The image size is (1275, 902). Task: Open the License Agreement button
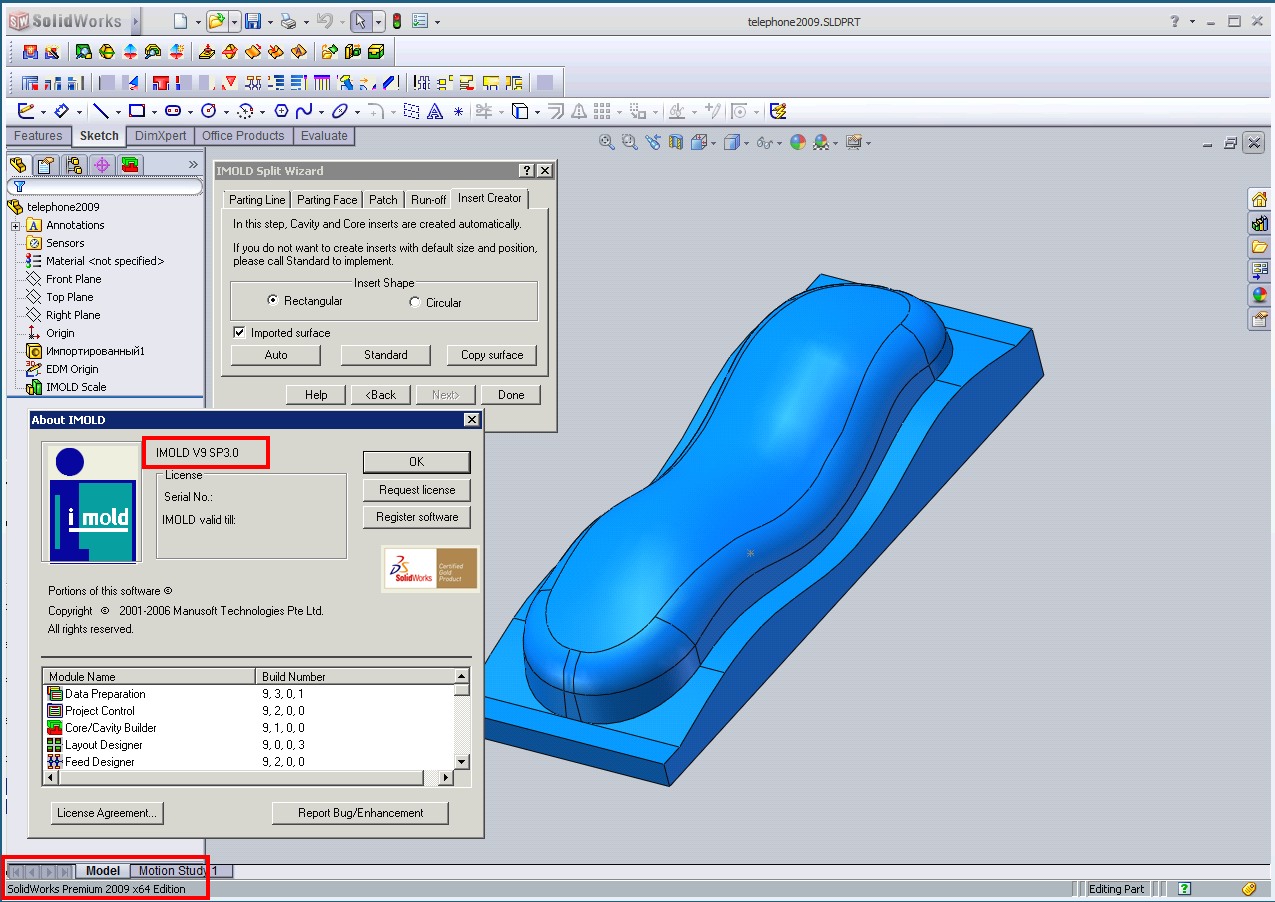tap(107, 813)
